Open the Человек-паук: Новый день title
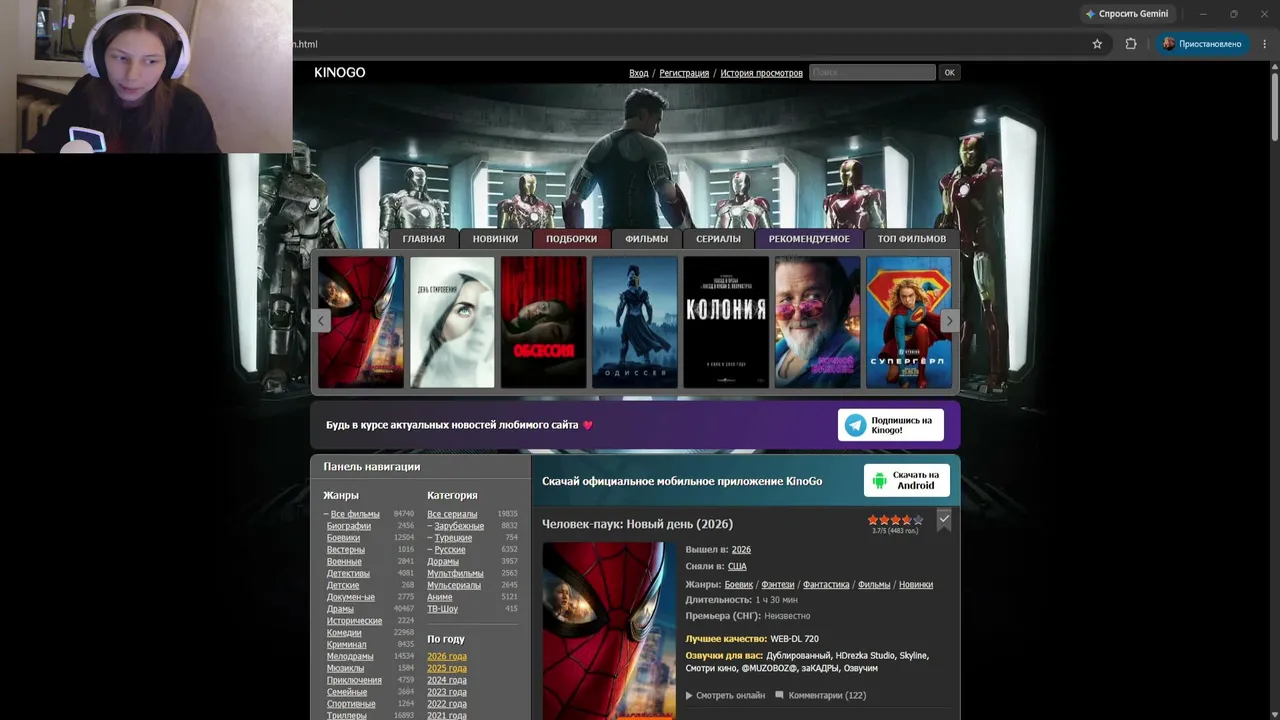 (x=637, y=524)
